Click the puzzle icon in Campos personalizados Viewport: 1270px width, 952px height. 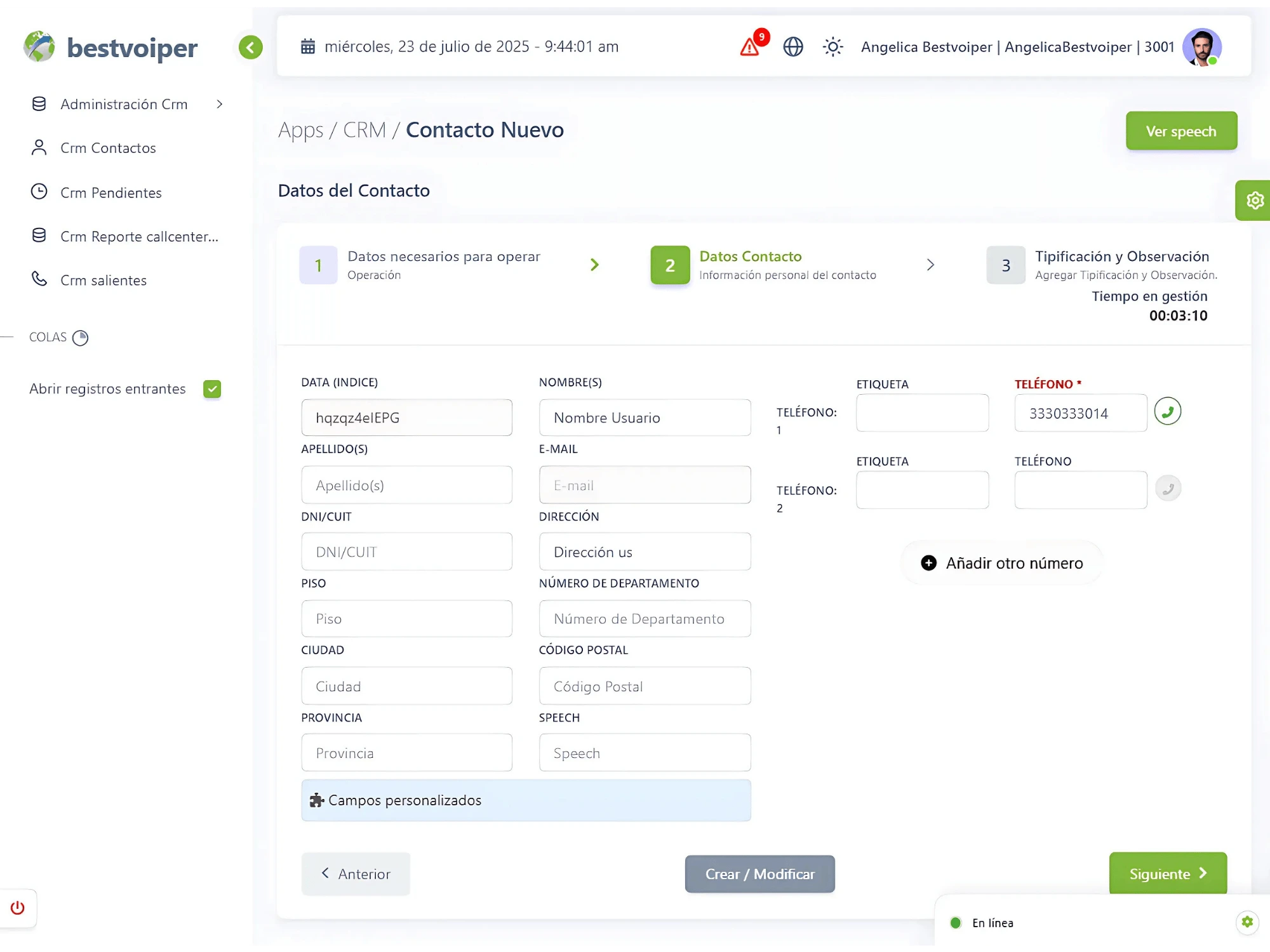[317, 800]
